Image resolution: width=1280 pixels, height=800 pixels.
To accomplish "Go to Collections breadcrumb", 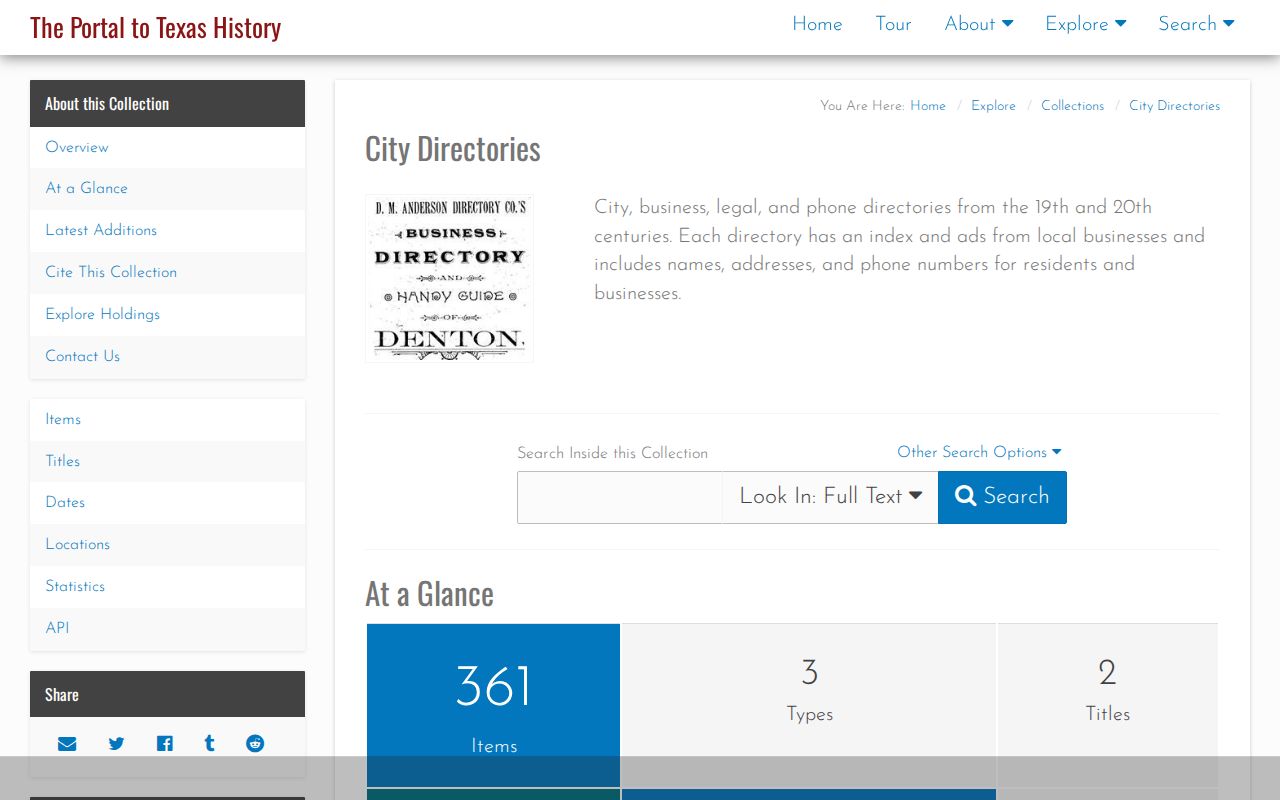I will point(1072,106).
